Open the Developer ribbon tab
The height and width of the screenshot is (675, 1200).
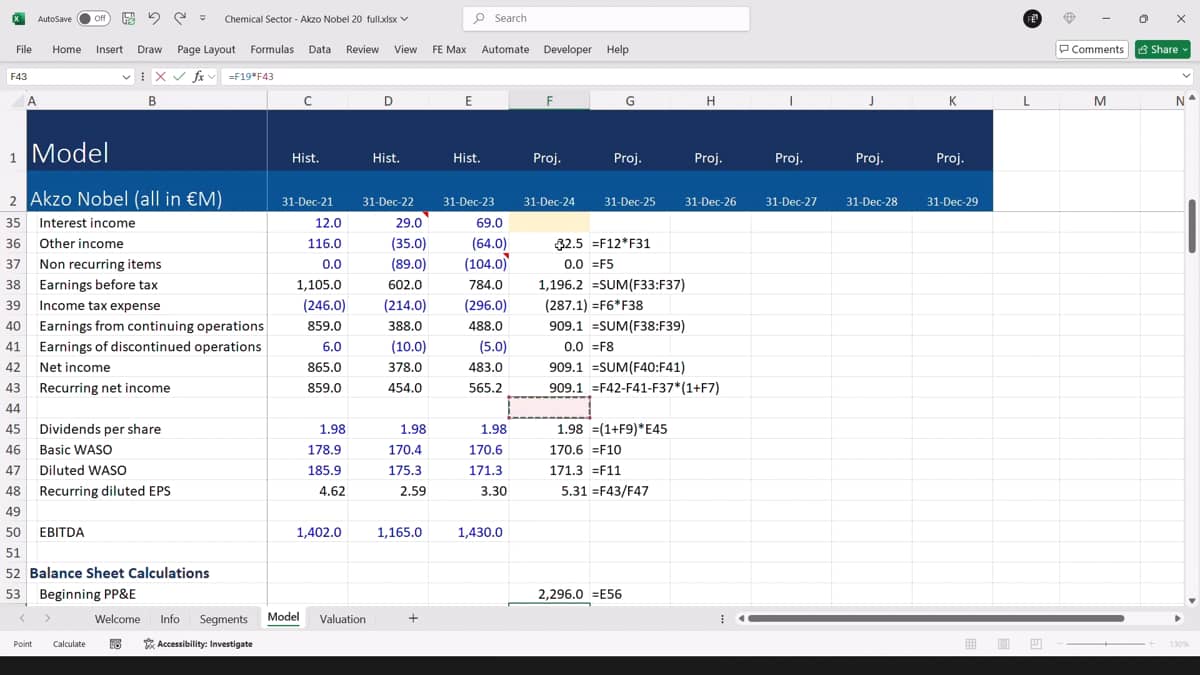click(x=568, y=49)
